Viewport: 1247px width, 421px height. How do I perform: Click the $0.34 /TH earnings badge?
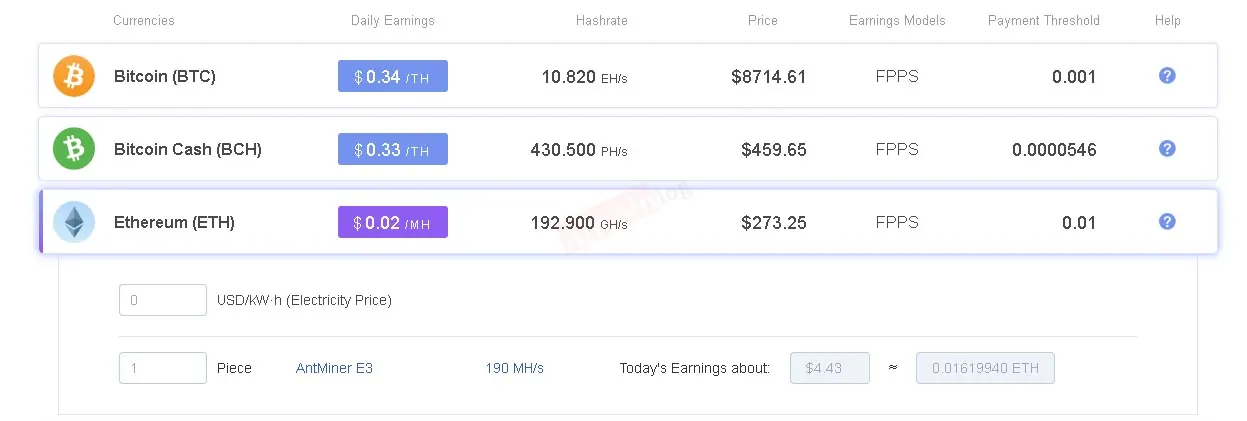(393, 76)
